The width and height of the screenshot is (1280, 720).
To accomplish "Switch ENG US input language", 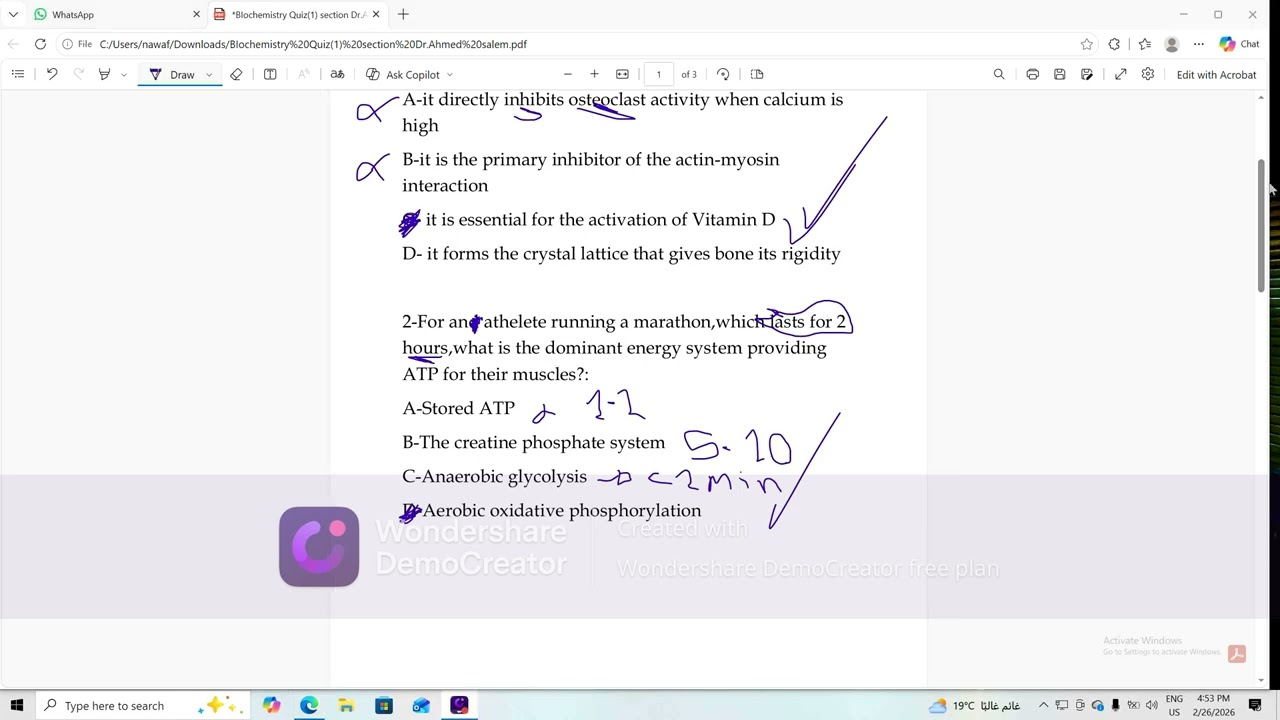I will click(x=1174, y=705).
